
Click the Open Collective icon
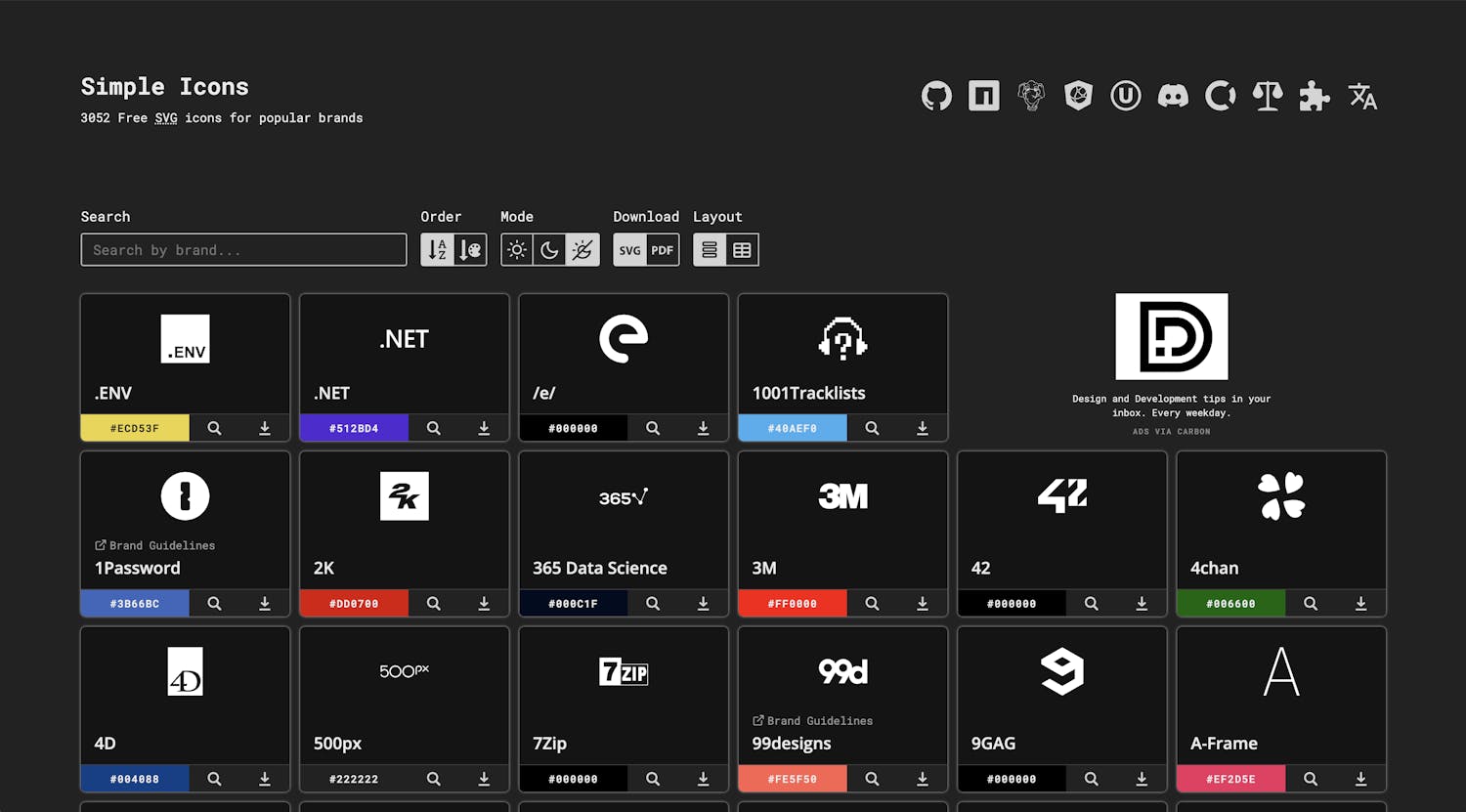pyautogui.click(x=1220, y=96)
